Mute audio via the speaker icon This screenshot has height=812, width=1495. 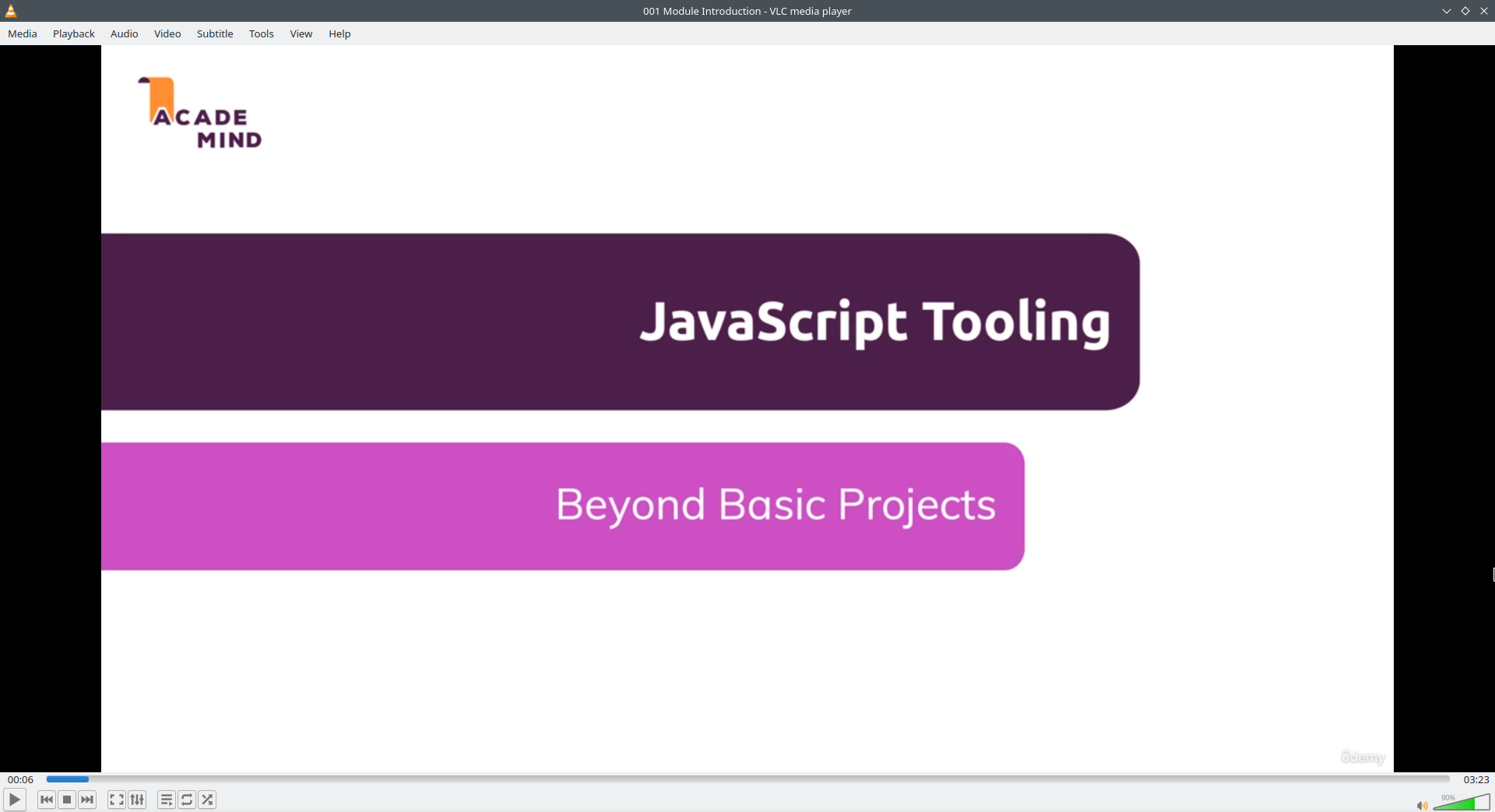(x=1422, y=806)
